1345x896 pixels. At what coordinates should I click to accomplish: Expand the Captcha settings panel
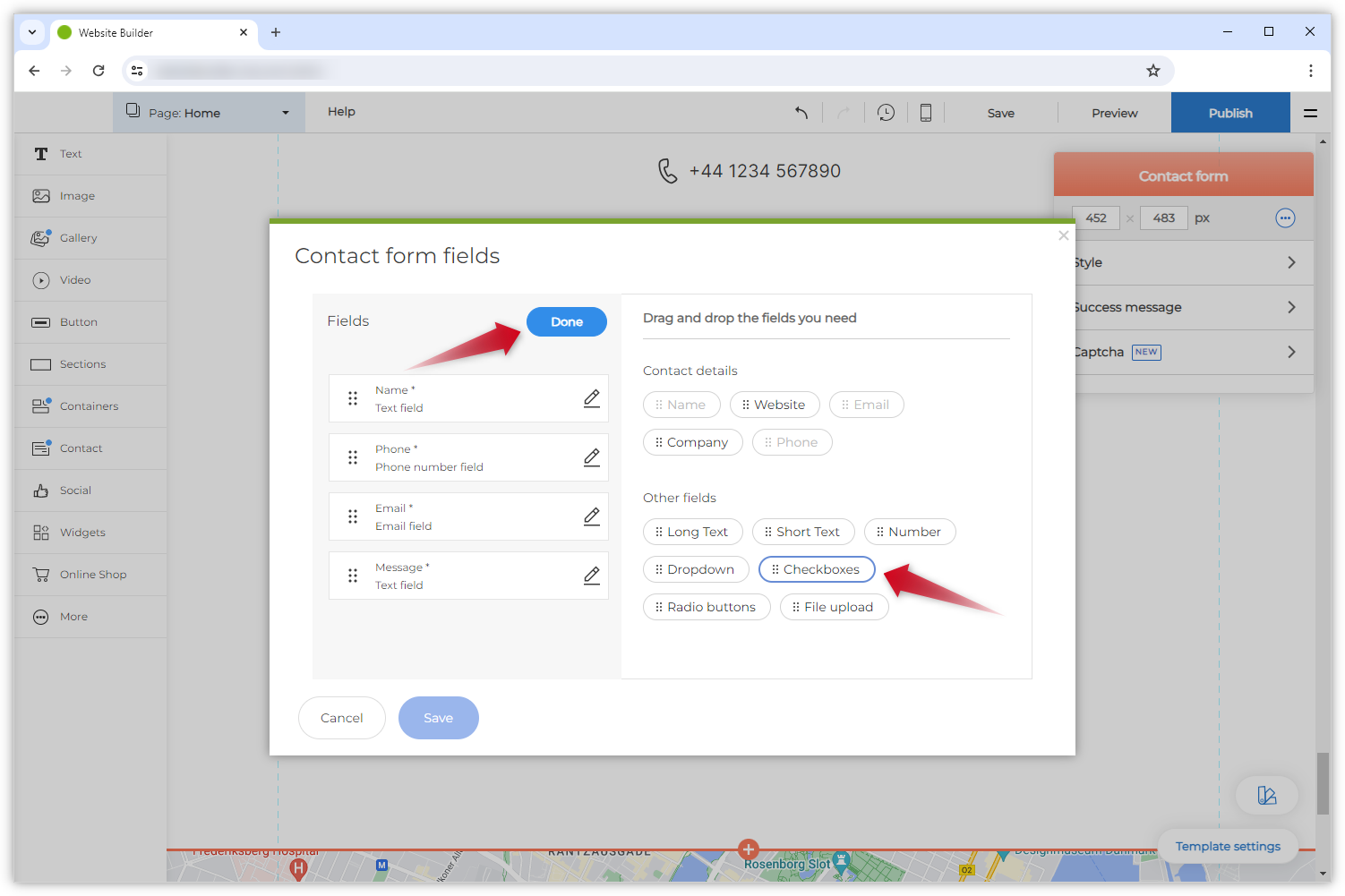pyautogui.click(x=1290, y=352)
